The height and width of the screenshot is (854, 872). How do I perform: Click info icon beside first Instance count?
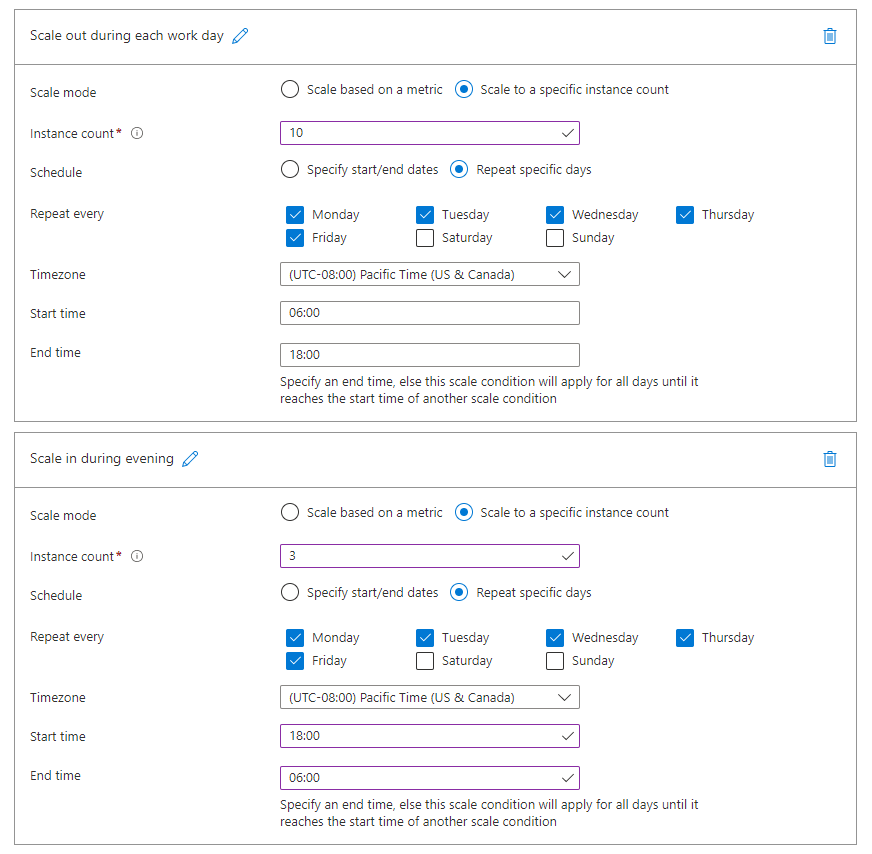(137, 133)
